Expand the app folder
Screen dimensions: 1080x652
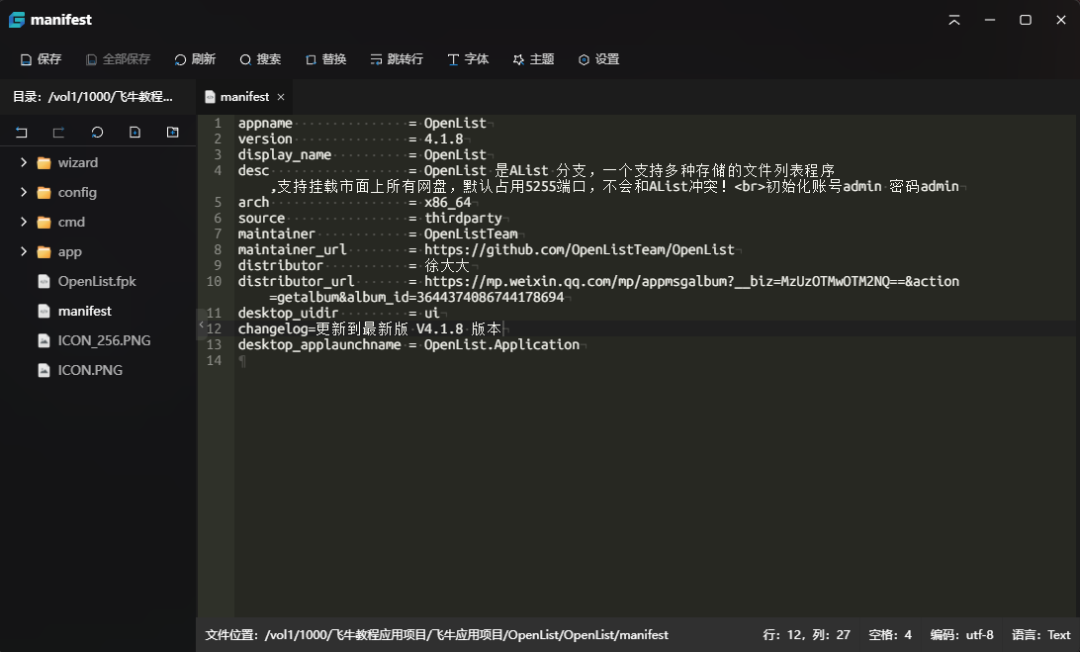click(23, 251)
